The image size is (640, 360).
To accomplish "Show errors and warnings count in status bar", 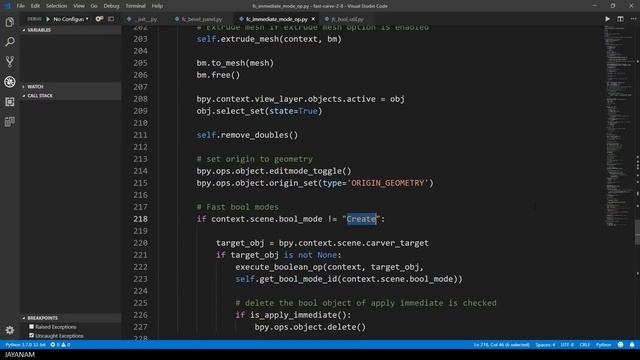I will click(x=60, y=344).
